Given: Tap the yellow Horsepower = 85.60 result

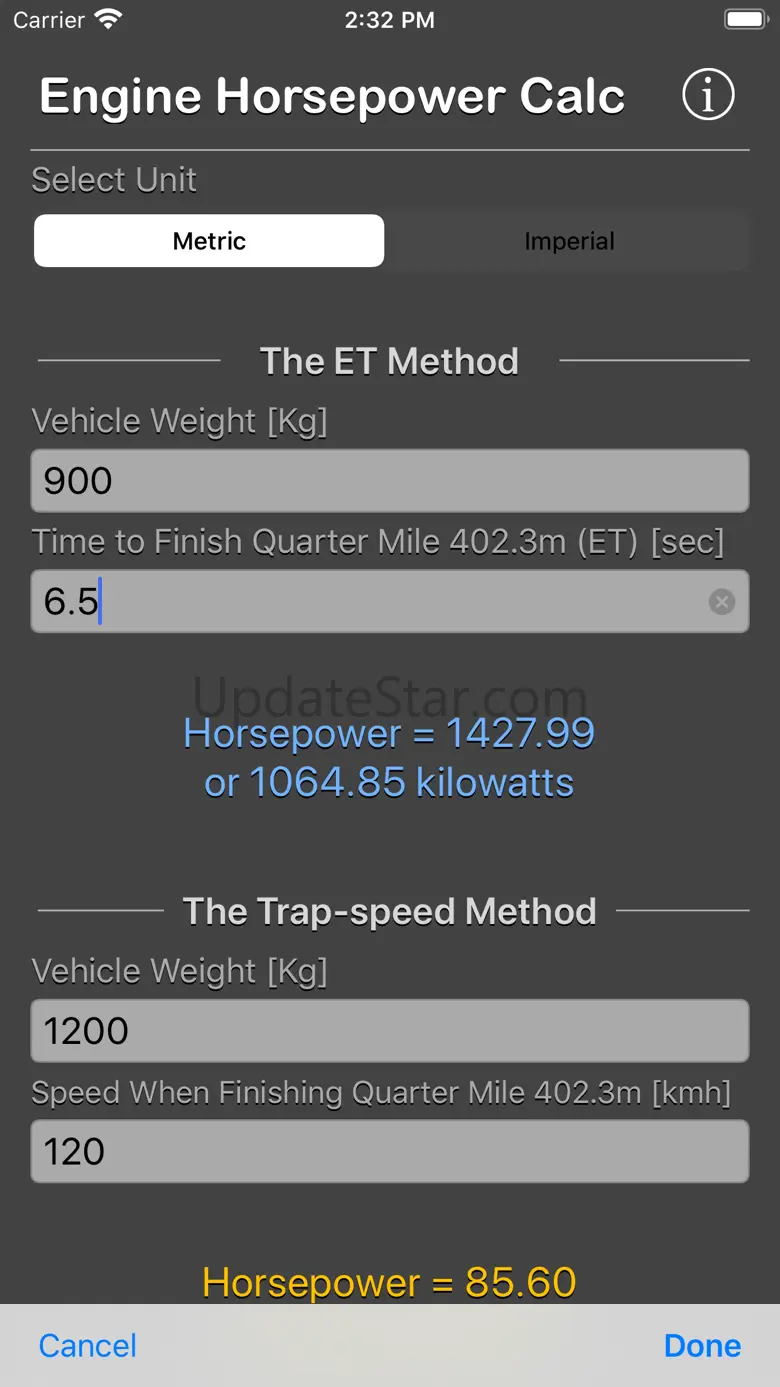Looking at the screenshot, I should 389,1282.
